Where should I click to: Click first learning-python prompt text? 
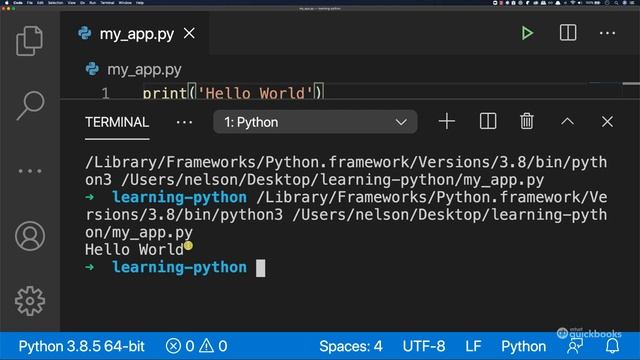click(x=180, y=197)
